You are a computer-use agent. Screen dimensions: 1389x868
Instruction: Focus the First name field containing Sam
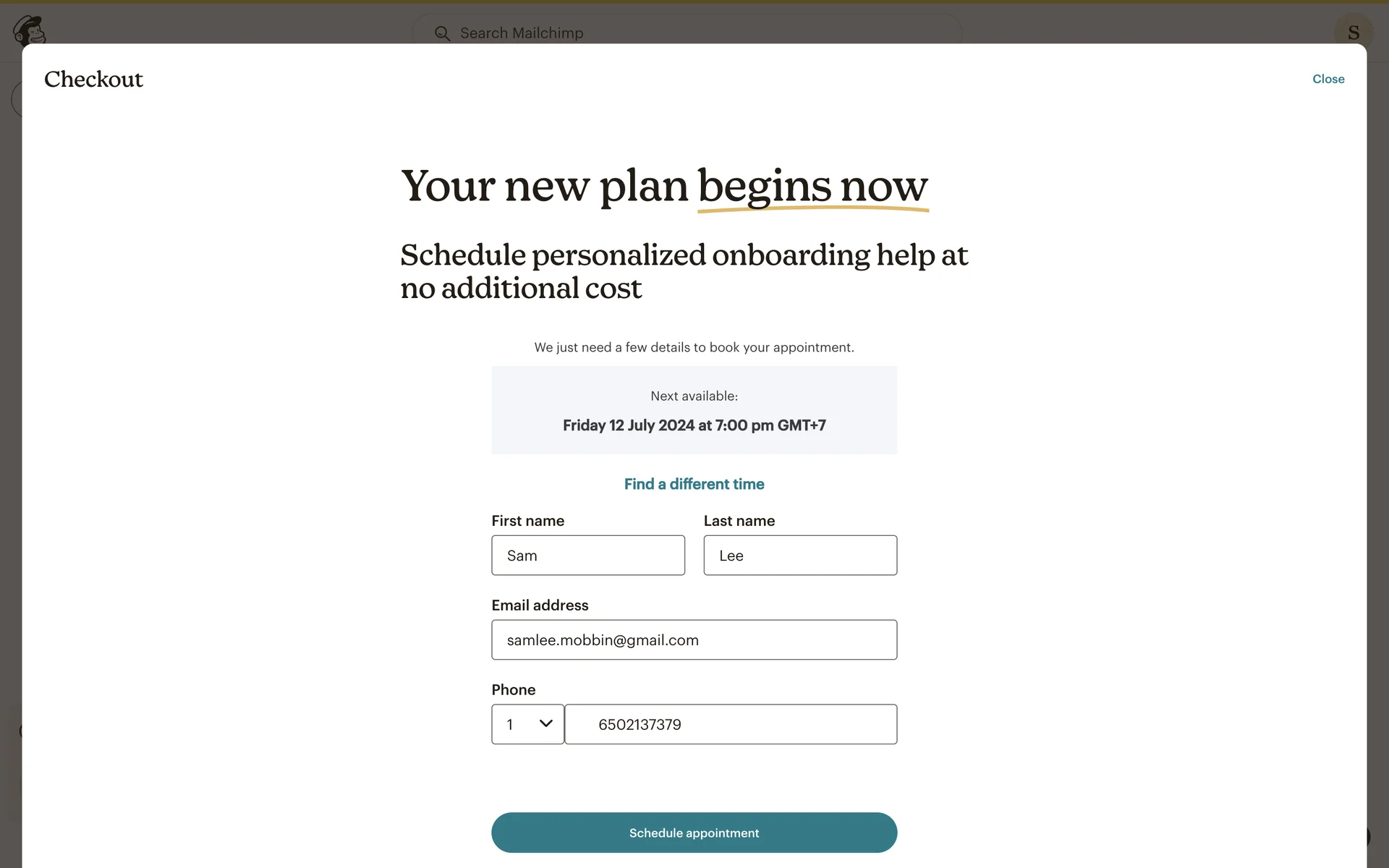(x=587, y=556)
